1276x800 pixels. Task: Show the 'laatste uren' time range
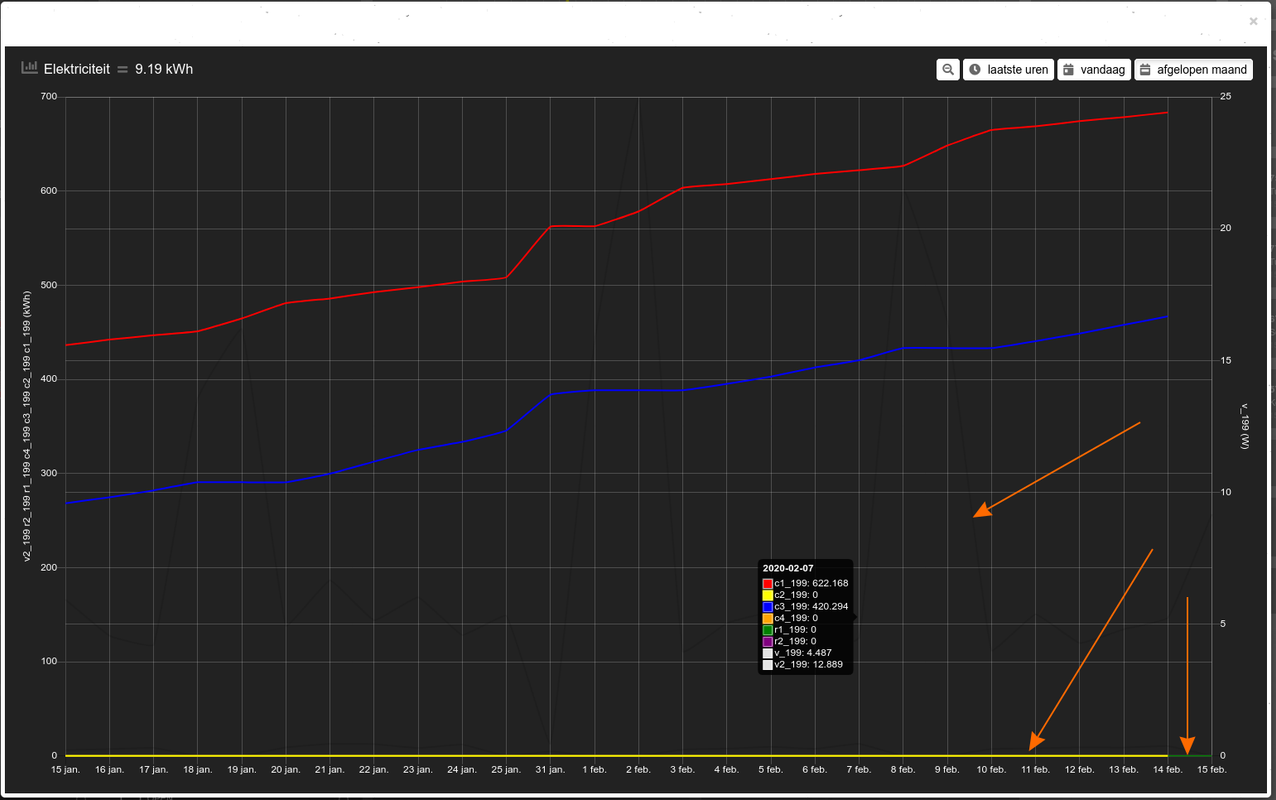point(1008,70)
